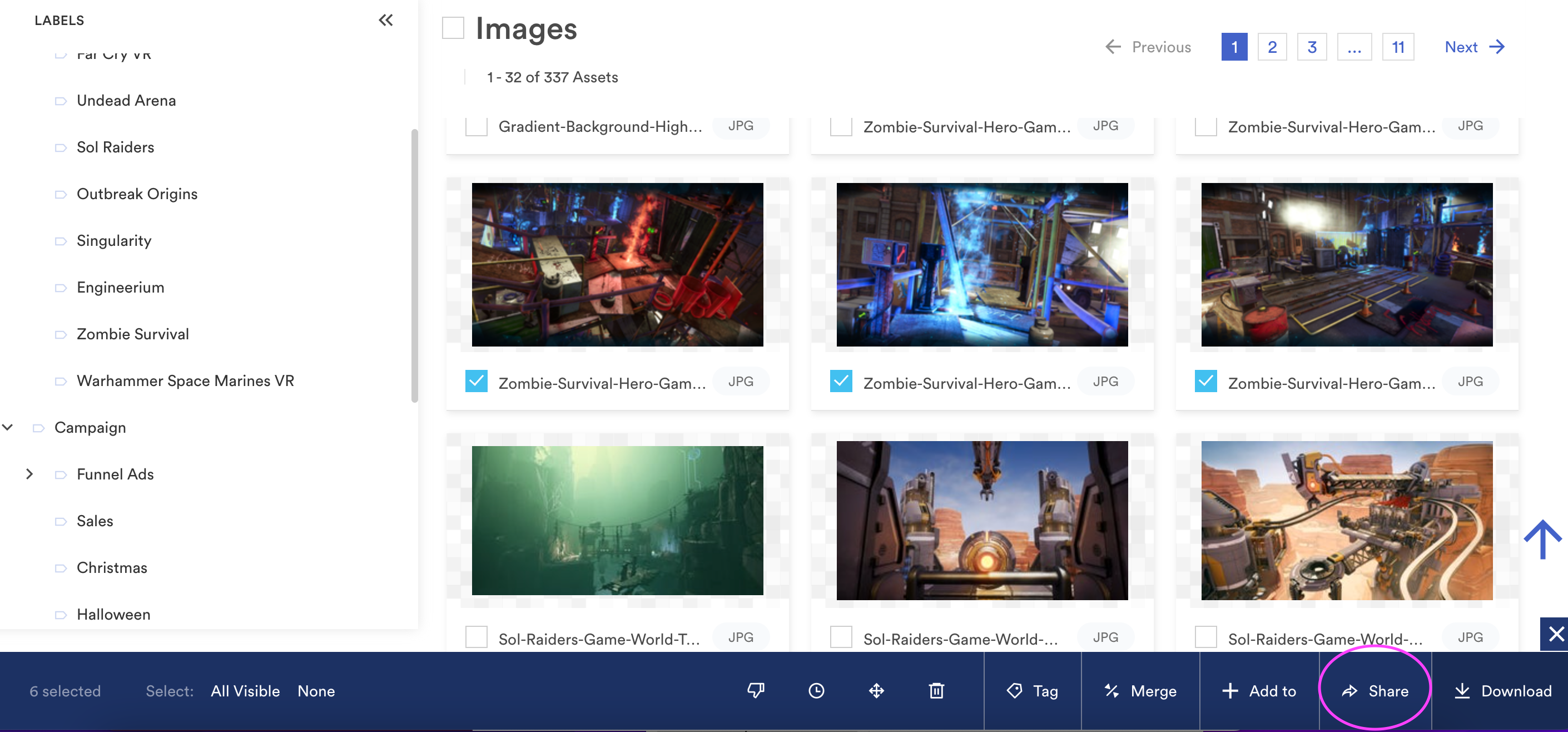This screenshot has height=732, width=1568.
Task: Check the Sol-Raiders-Game-World-T asset checkbox
Action: (x=476, y=637)
